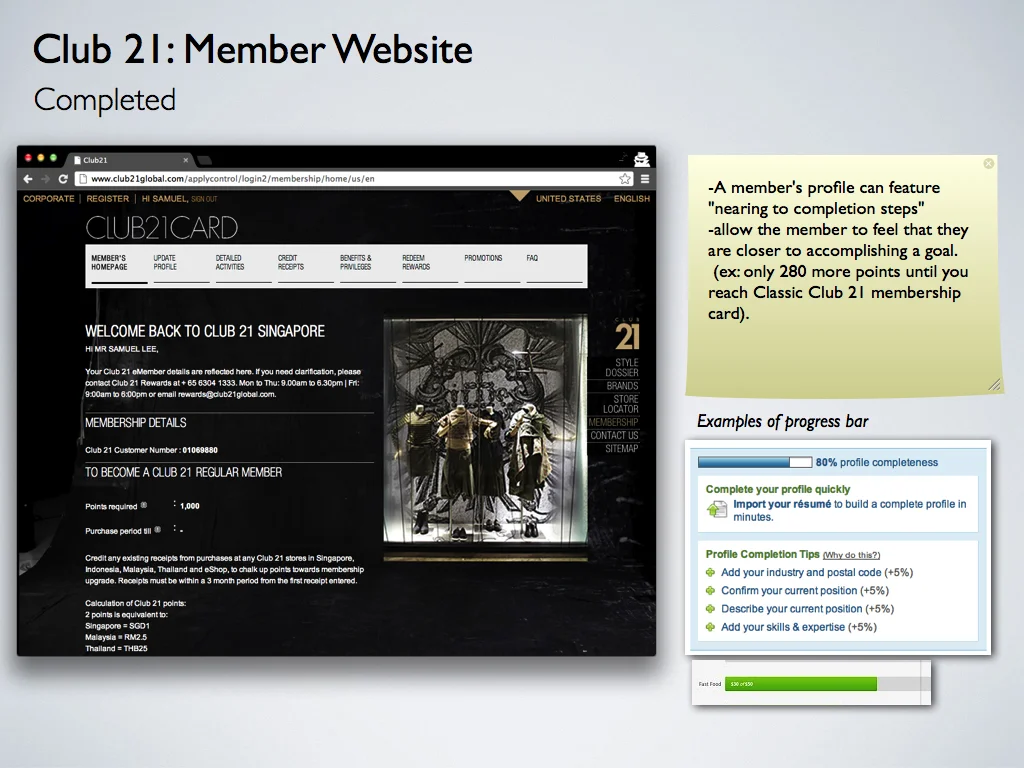Viewport: 1024px width, 768px height.
Task: Click the REGISTER link in the top bar
Action: point(108,198)
